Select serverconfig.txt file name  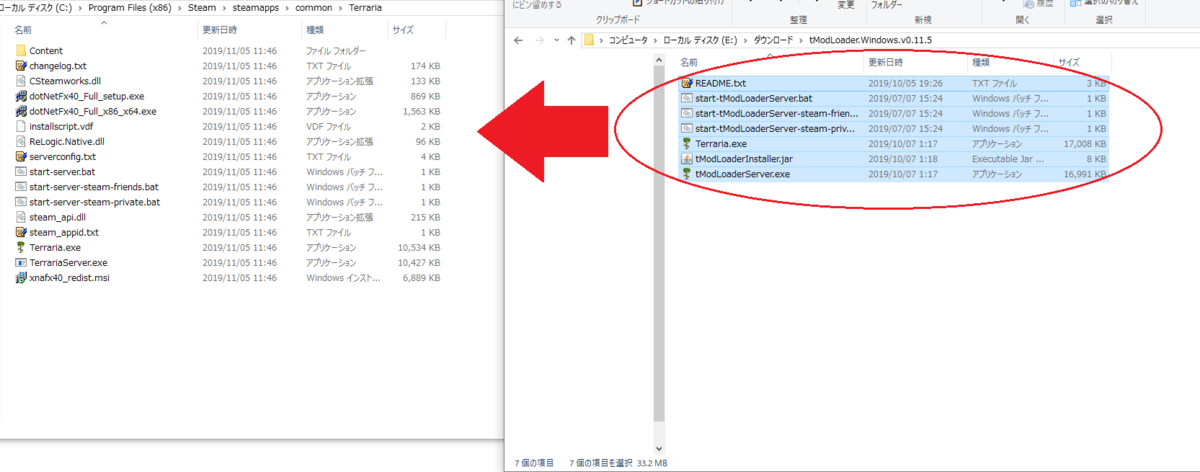click(x=62, y=157)
